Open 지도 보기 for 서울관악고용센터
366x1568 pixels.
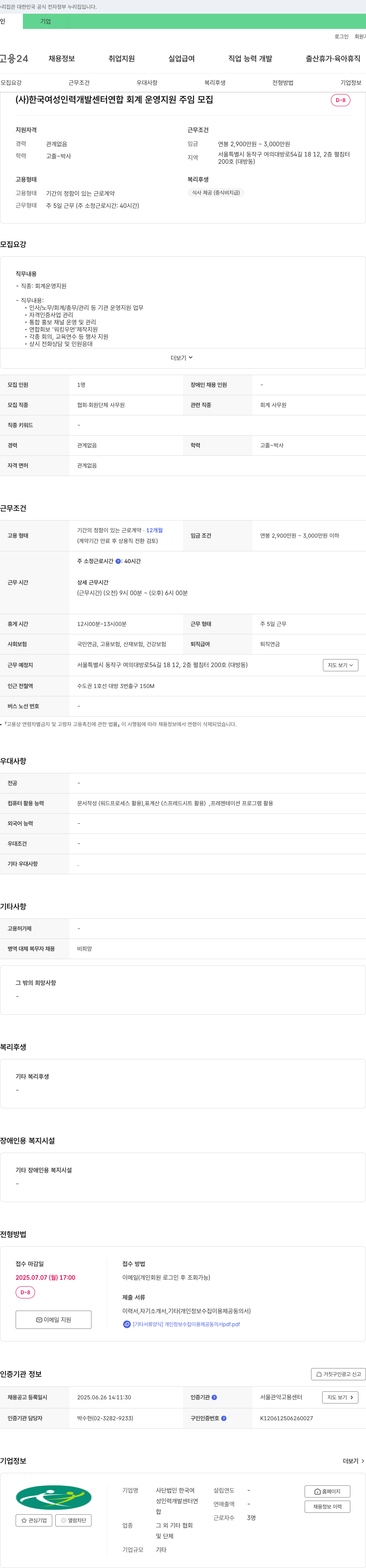[x=340, y=1397]
